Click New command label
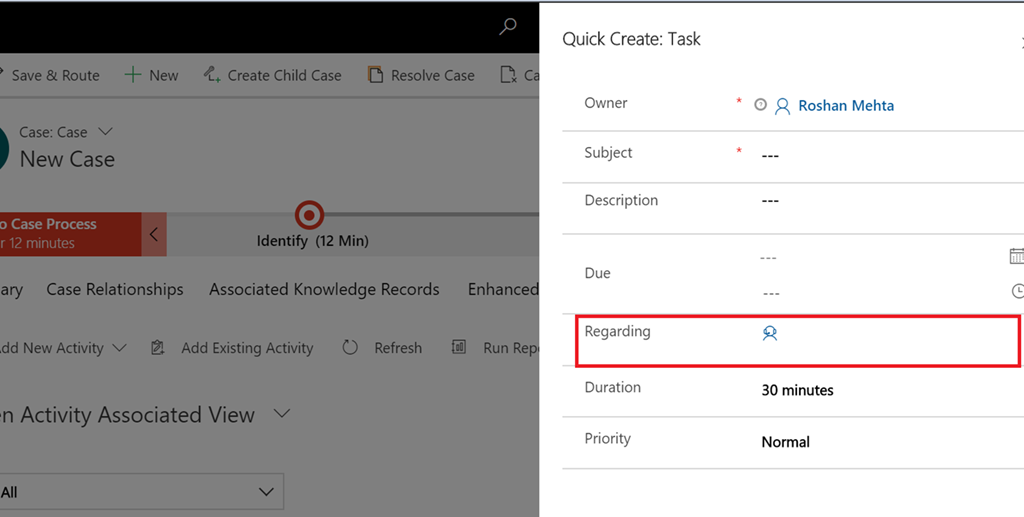The width and height of the screenshot is (1024, 517). coord(163,75)
